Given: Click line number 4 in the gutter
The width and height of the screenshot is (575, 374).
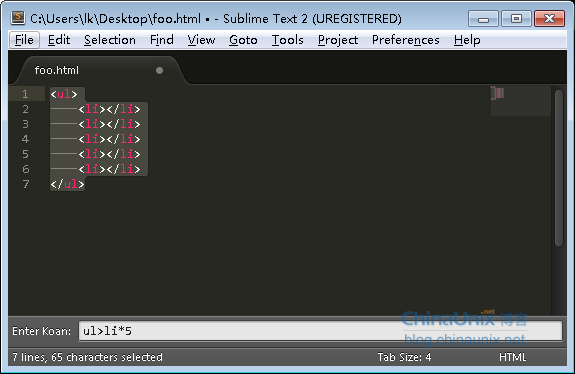Looking at the screenshot, I should point(25,139).
